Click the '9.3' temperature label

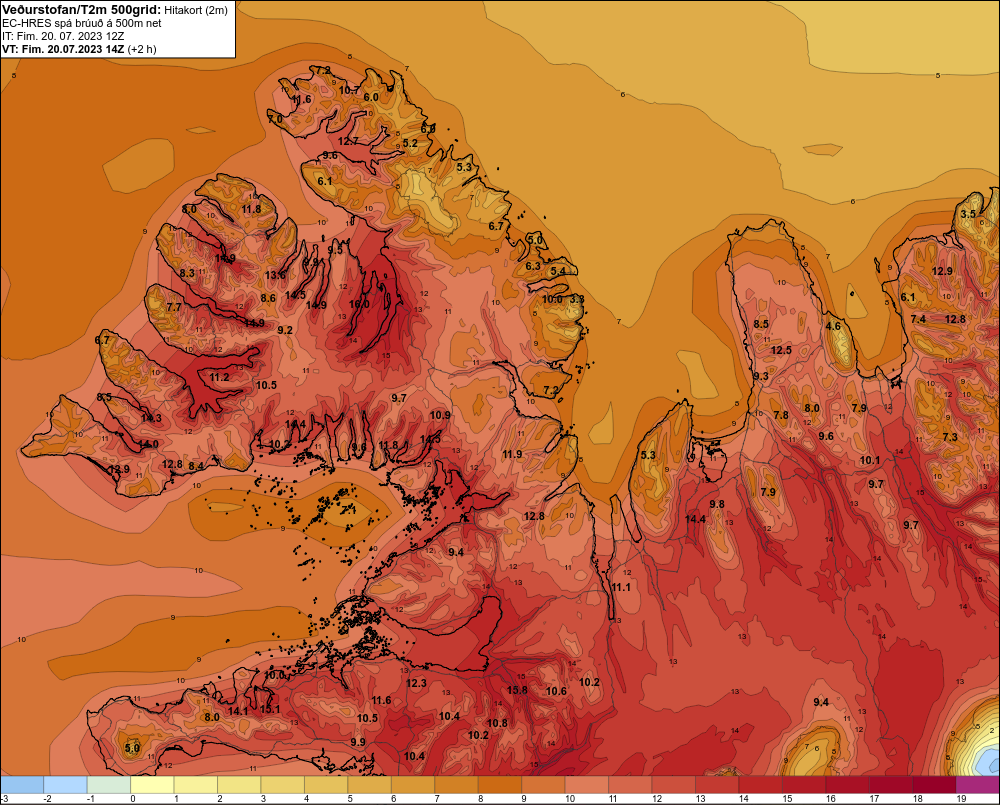[760, 376]
